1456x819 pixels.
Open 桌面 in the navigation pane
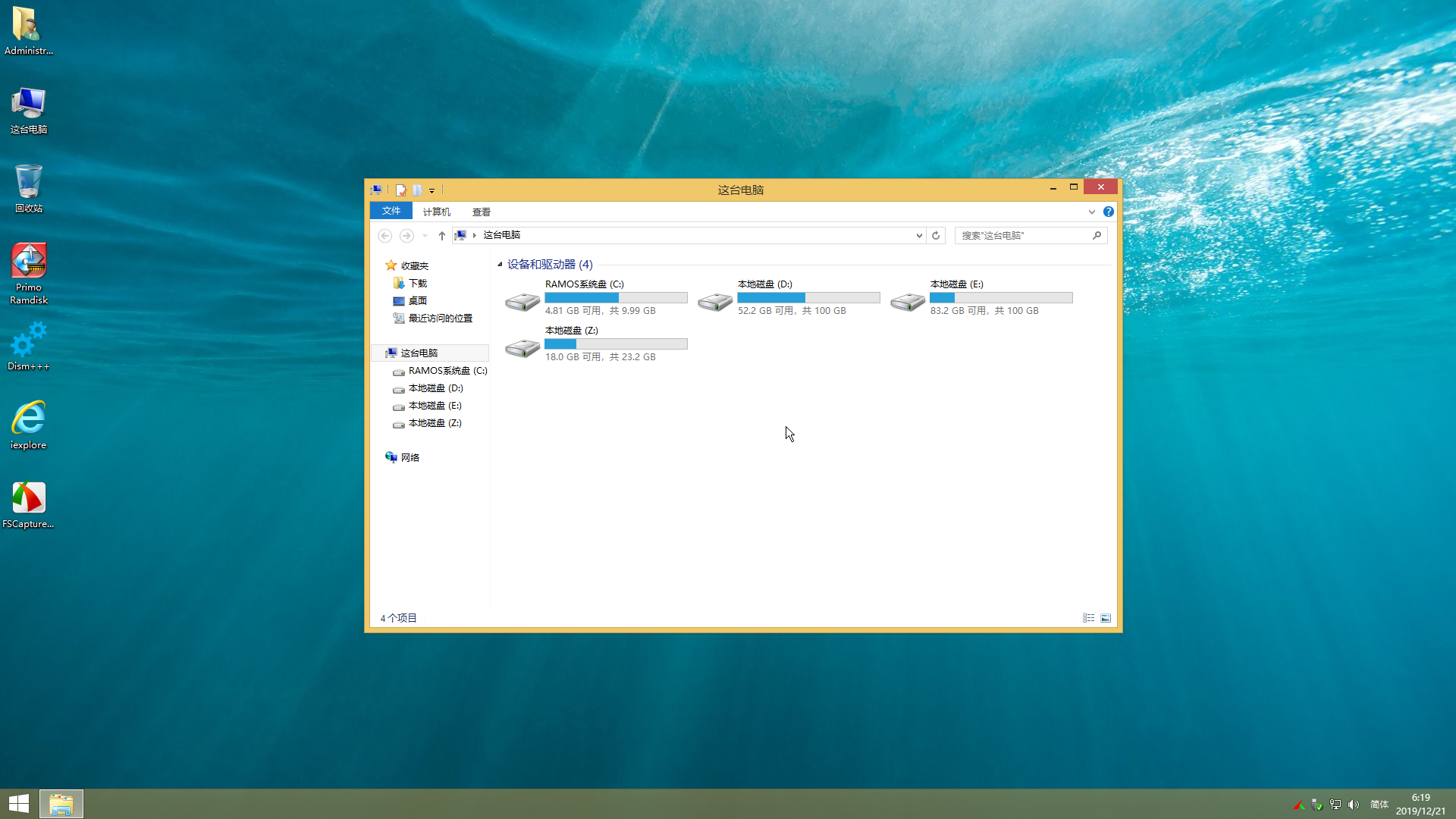pos(418,301)
